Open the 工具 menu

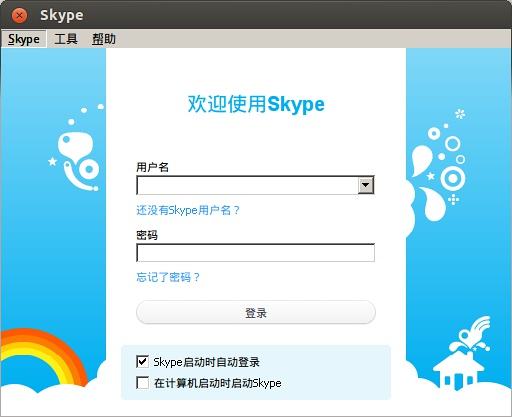[x=66, y=39]
